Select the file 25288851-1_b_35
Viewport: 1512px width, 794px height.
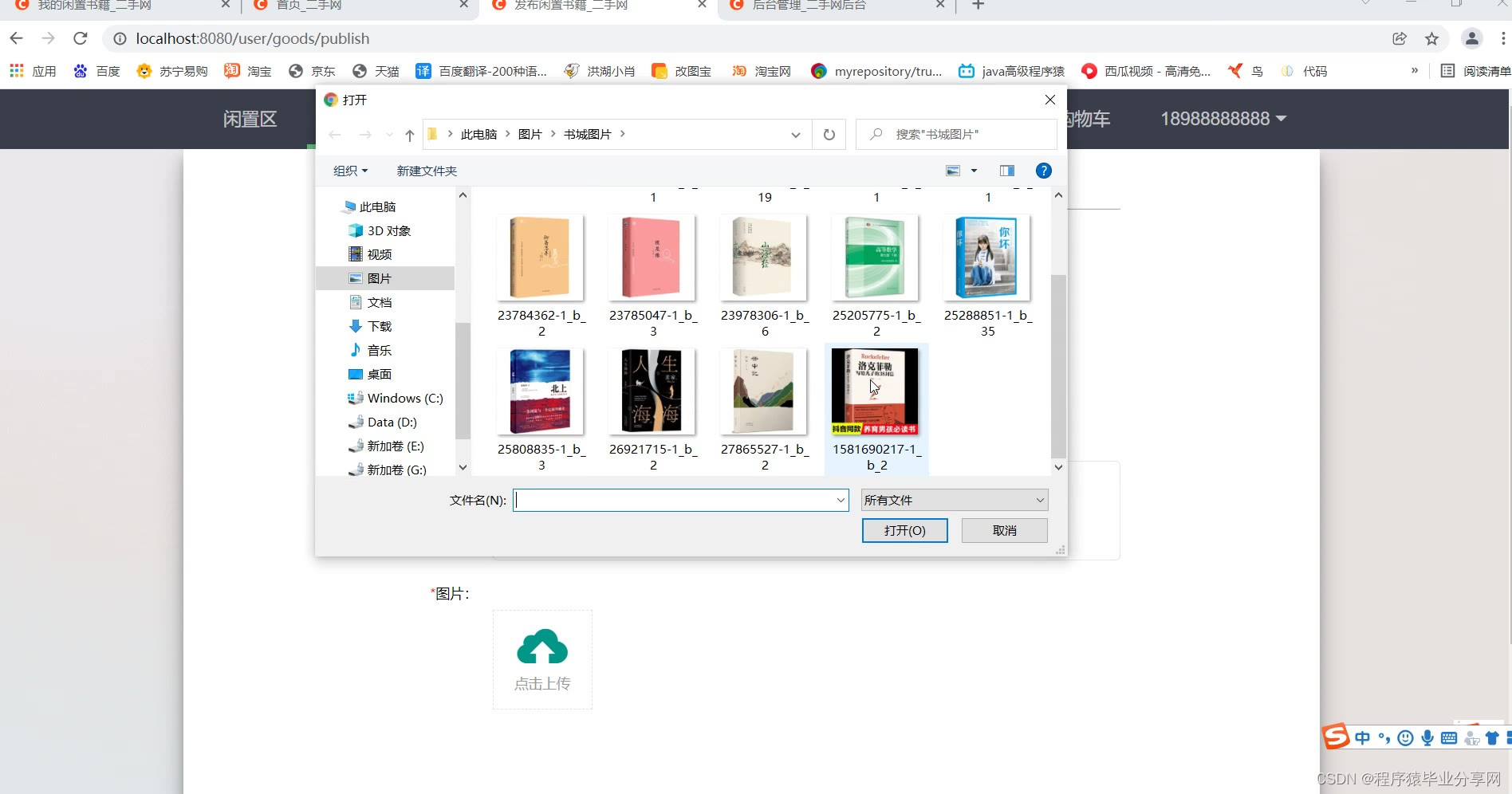pos(988,275)
